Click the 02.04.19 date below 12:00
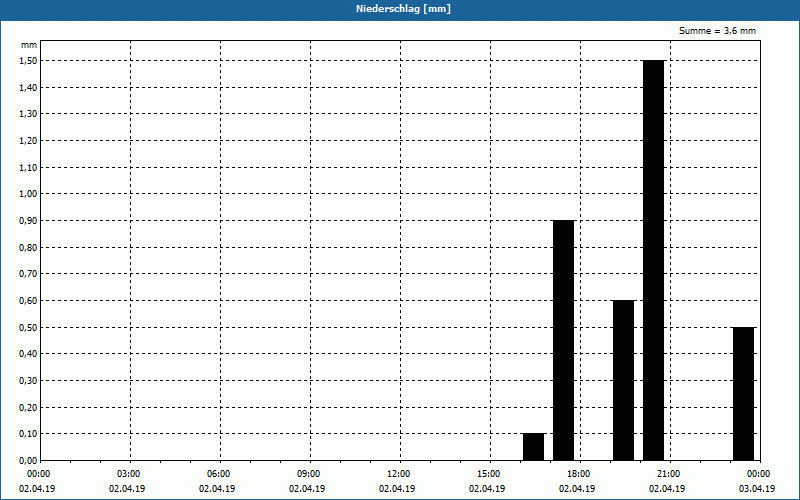 pyautogui.click(x=397, y=488)
